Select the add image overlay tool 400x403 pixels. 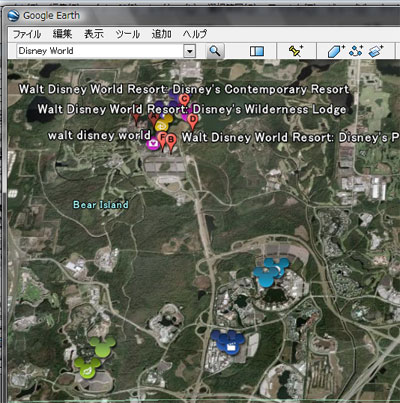coord(376,51)
